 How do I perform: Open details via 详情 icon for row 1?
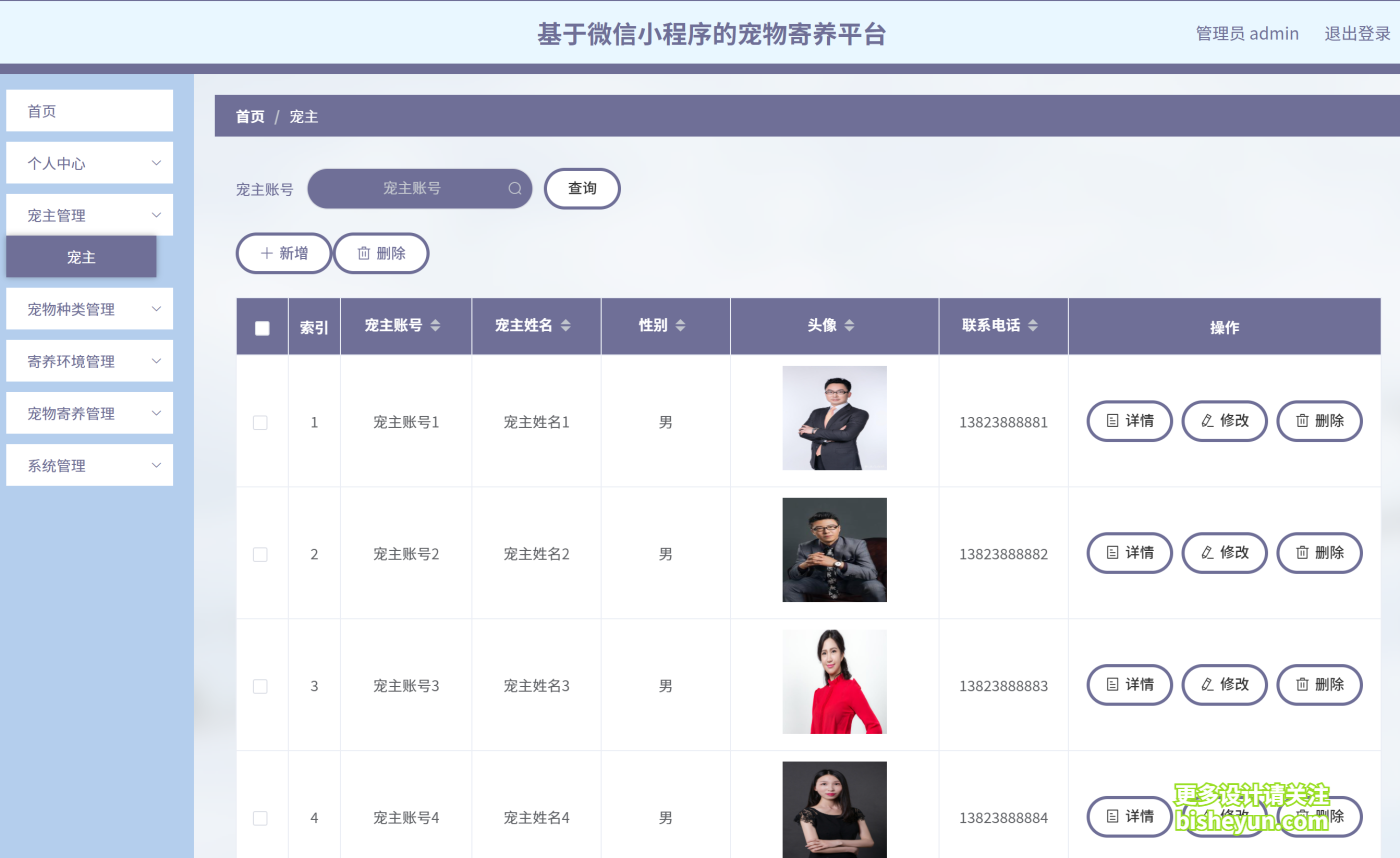(1113, 421)
